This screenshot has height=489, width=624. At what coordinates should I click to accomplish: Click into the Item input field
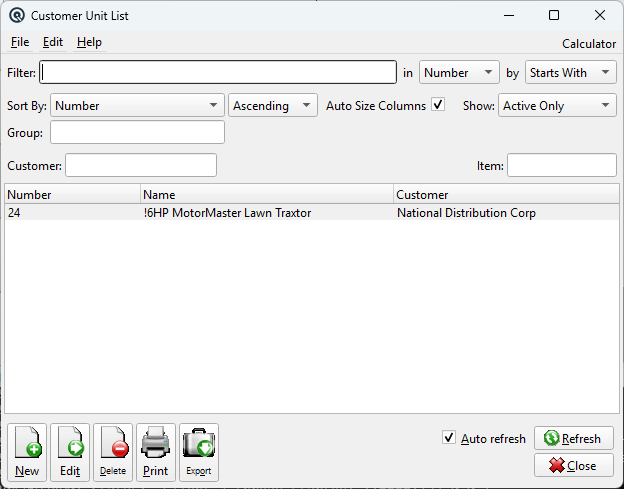(562, 165)
